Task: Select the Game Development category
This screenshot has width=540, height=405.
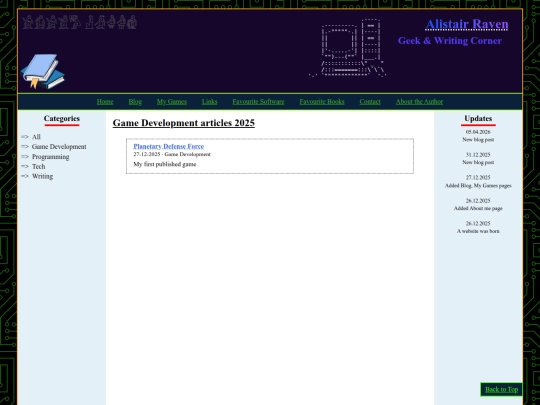Action: (59, 147)
